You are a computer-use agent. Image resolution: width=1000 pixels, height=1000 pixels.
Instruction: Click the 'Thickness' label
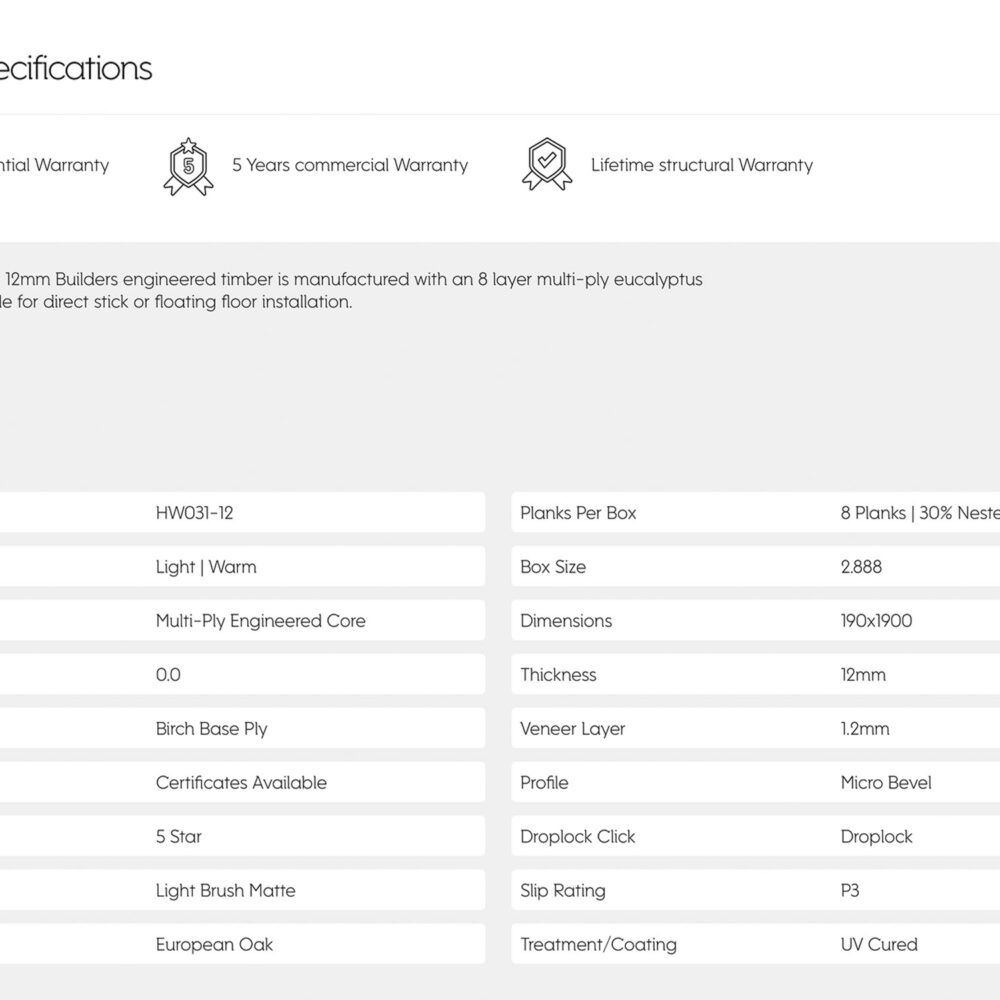(558, 675)
